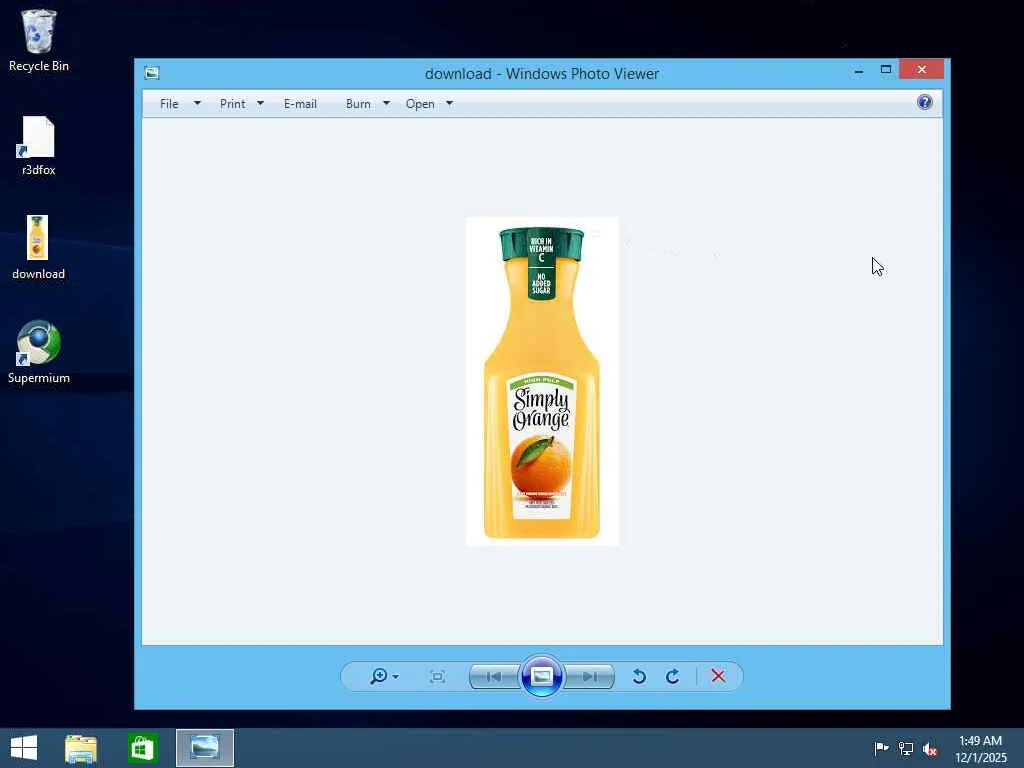This screenshot has height=768, width=1024.
Task: Click the Photo Viewer title bar icon
Action: tap(152, 73)
